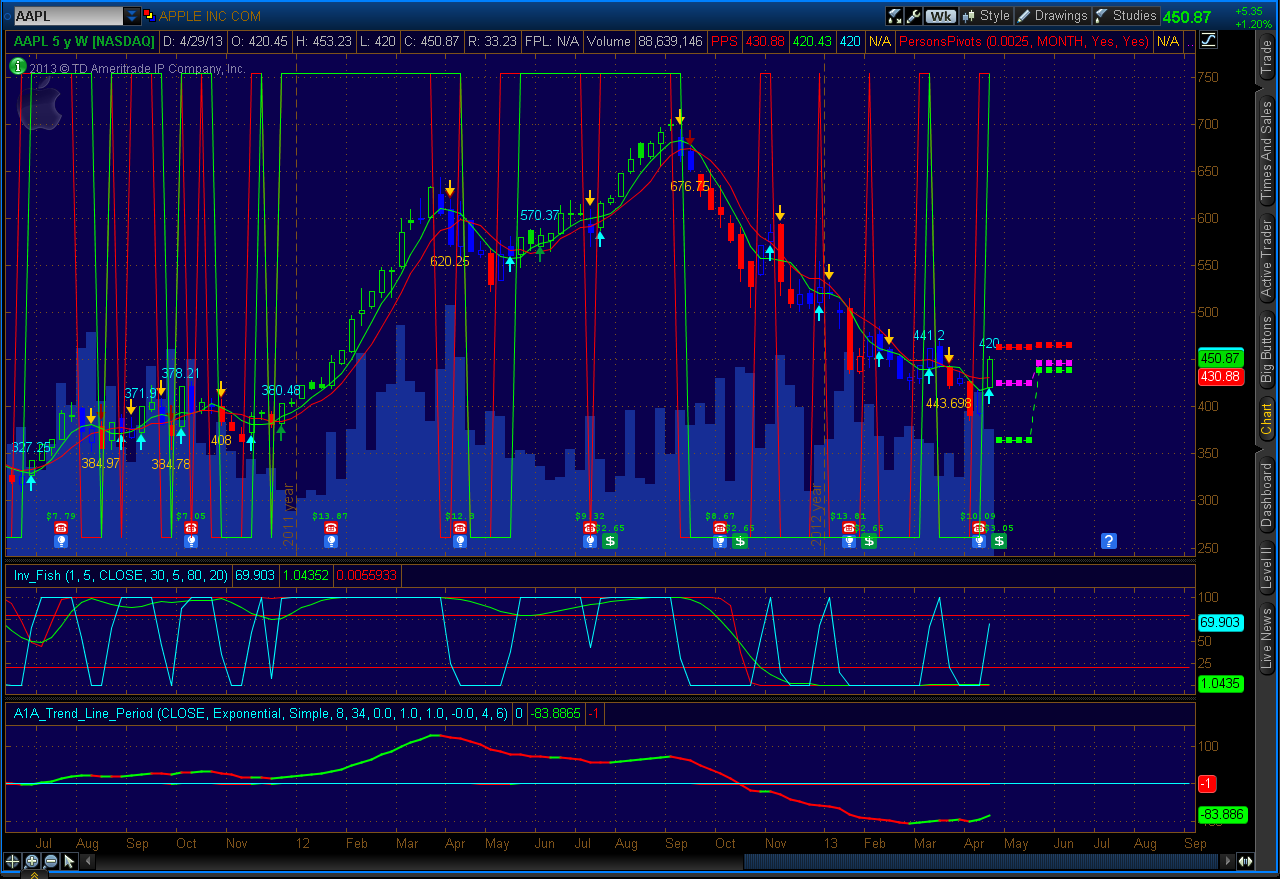Click the symbol link color icon
The image size is (1280, 879).
point(149,16)
